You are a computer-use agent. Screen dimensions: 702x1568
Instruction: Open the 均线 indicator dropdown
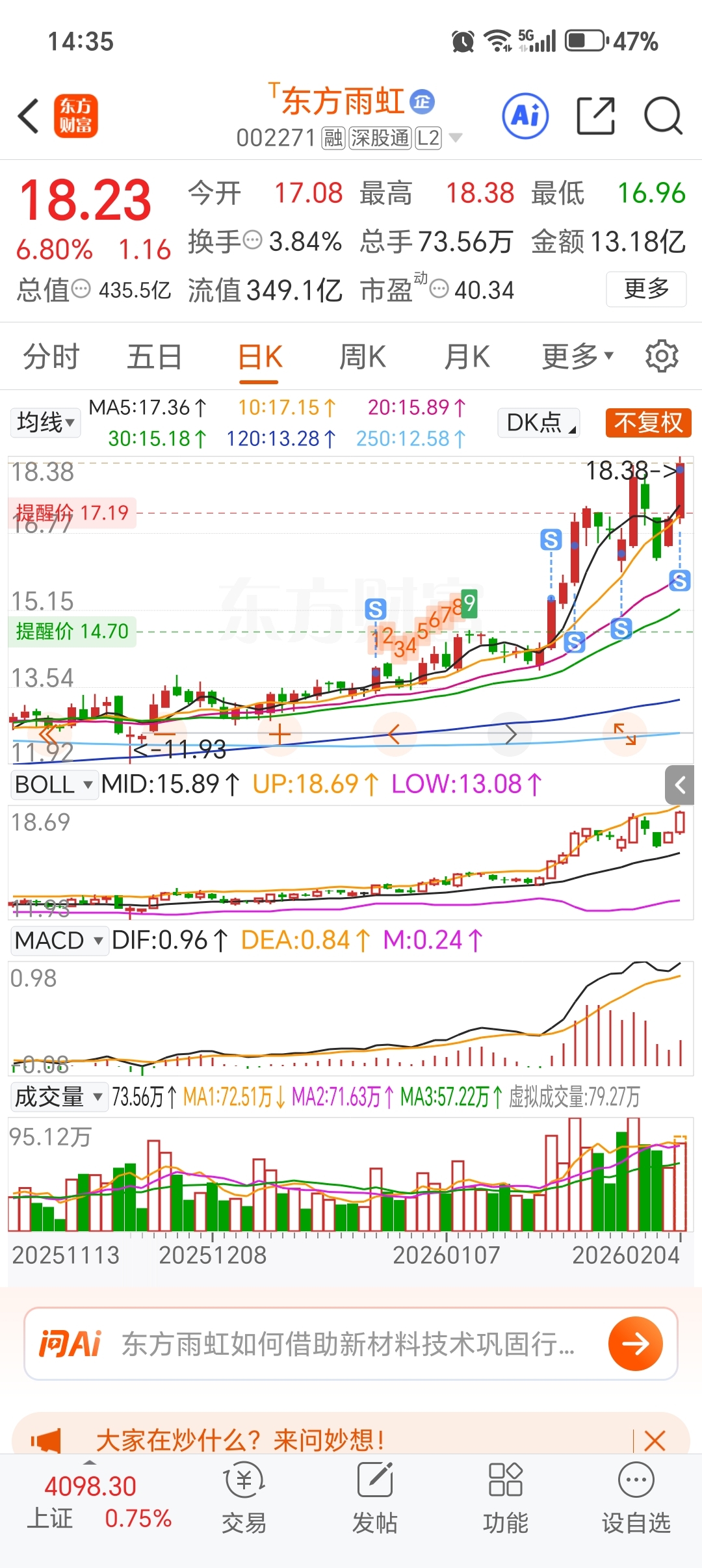point(45,423)
